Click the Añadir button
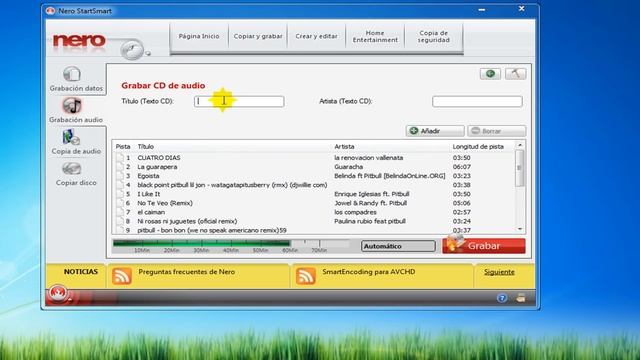640x360 pixels. pyautogui.click(x=435, y=131)
